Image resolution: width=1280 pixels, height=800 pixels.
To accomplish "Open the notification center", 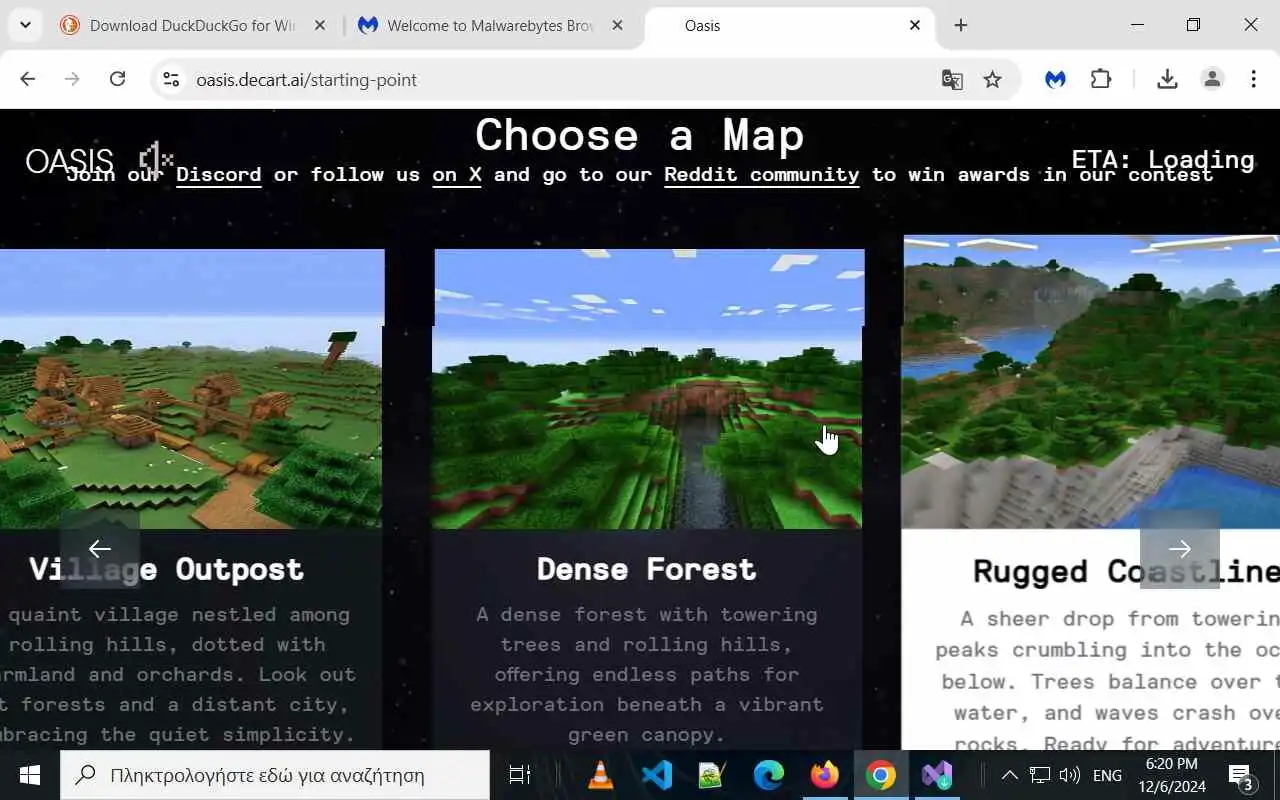I will click(1241, 775).
